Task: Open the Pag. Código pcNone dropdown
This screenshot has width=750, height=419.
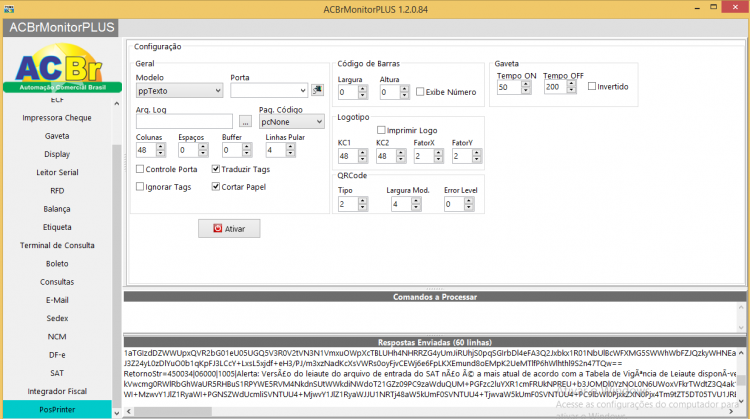Action: point(292,122)
